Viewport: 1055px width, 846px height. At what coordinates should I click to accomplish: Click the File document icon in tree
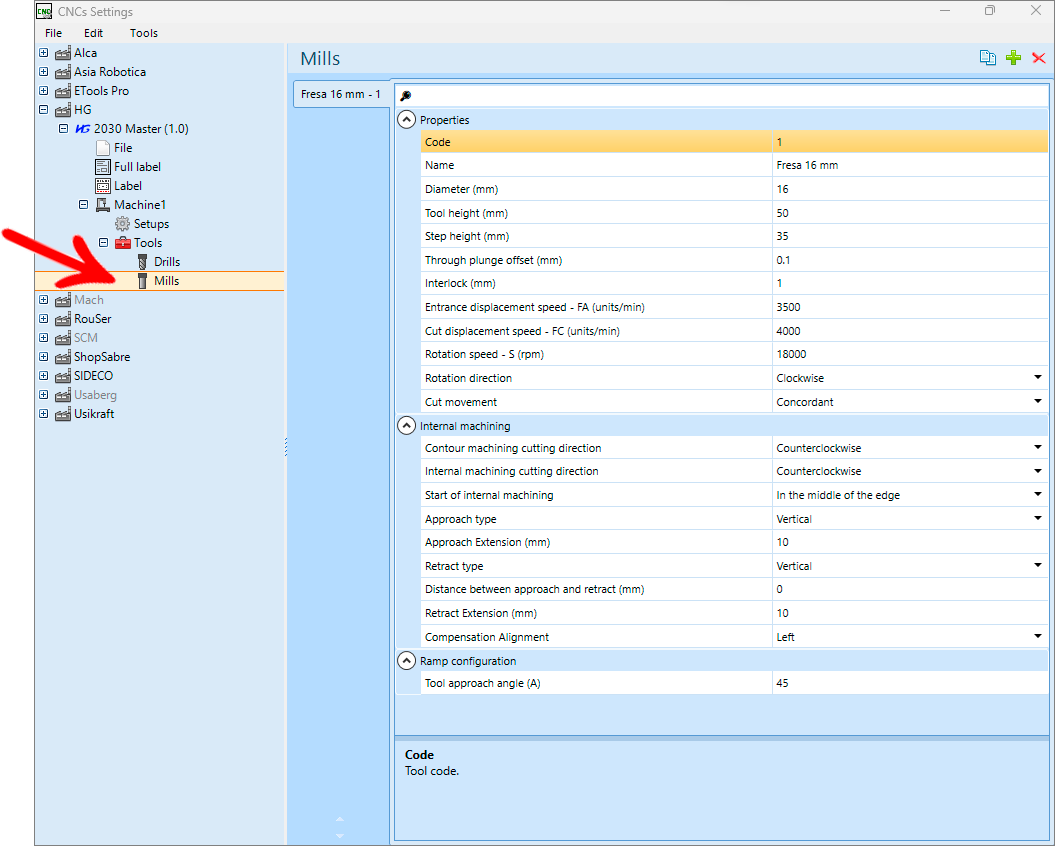pyautogui.click(x=102, y=147)
